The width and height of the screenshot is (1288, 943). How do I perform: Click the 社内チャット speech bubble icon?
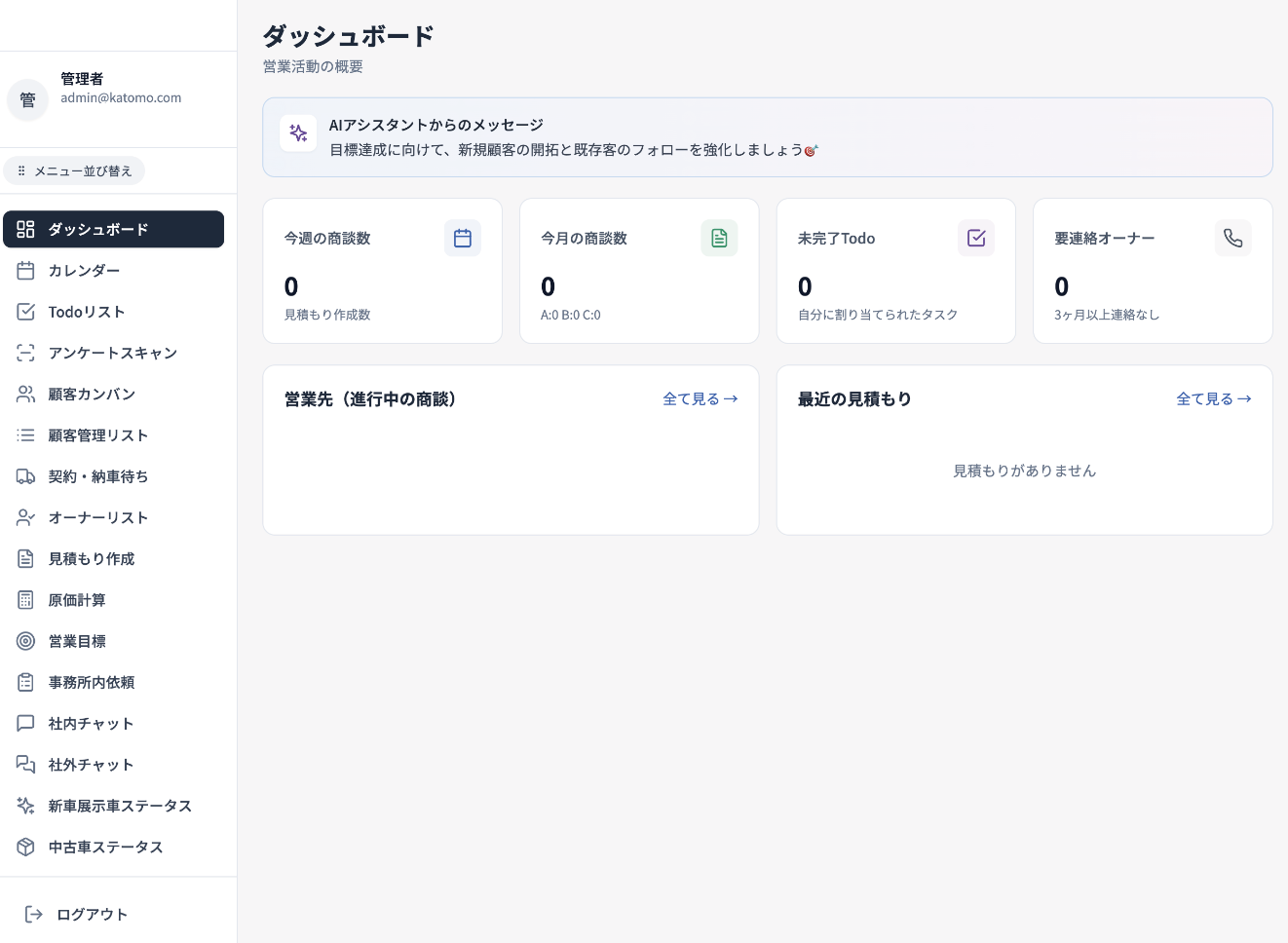point(26,723)
